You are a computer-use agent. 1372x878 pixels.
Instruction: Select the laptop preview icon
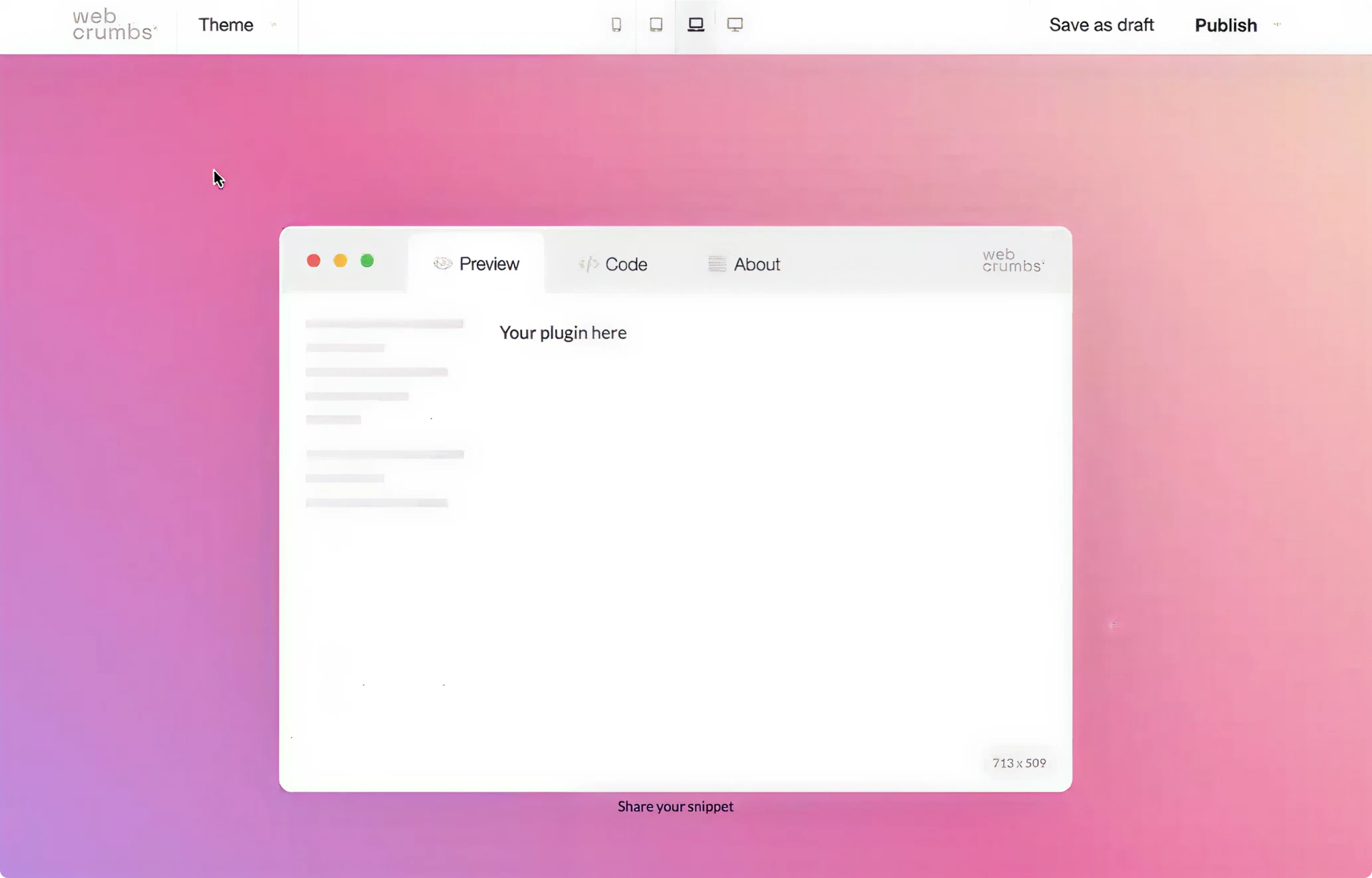click(696, 24)
